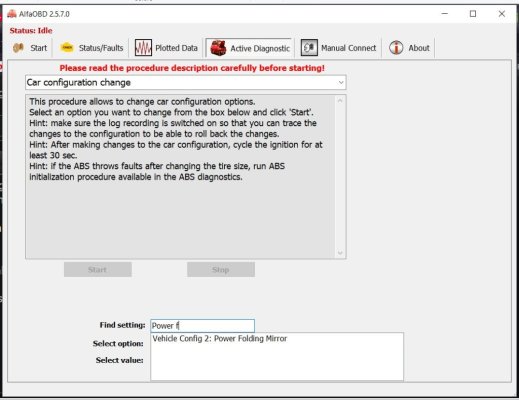This screenshot has width=519, height=400.
Task: Click the 'Select option:' label
Action: 118,344
